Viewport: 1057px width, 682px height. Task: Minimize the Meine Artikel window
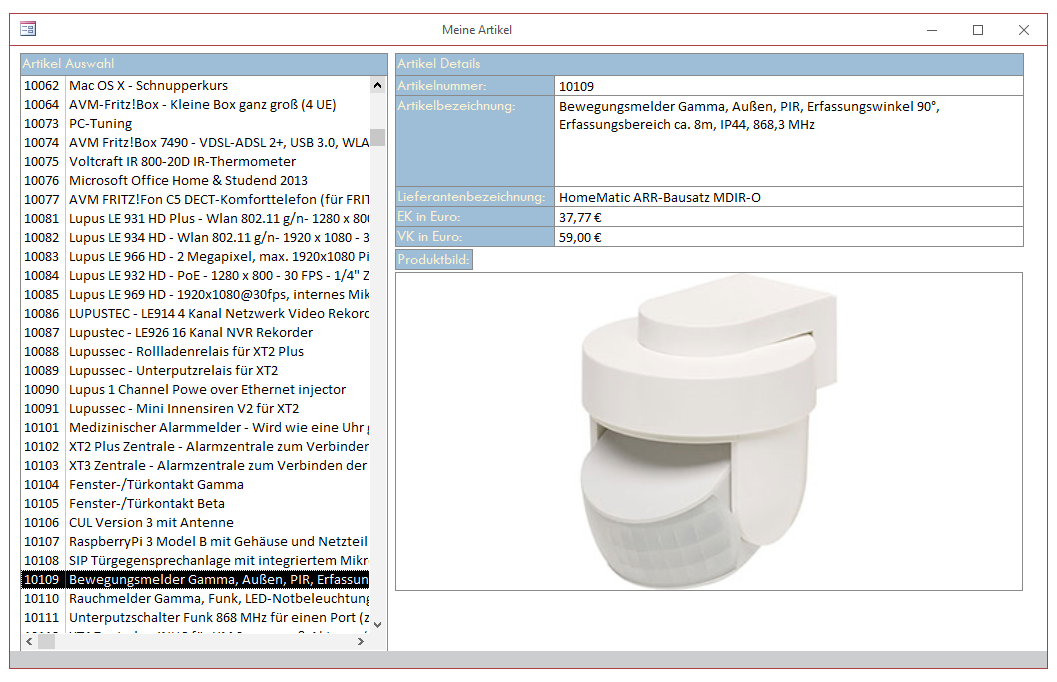pos(932,30)
